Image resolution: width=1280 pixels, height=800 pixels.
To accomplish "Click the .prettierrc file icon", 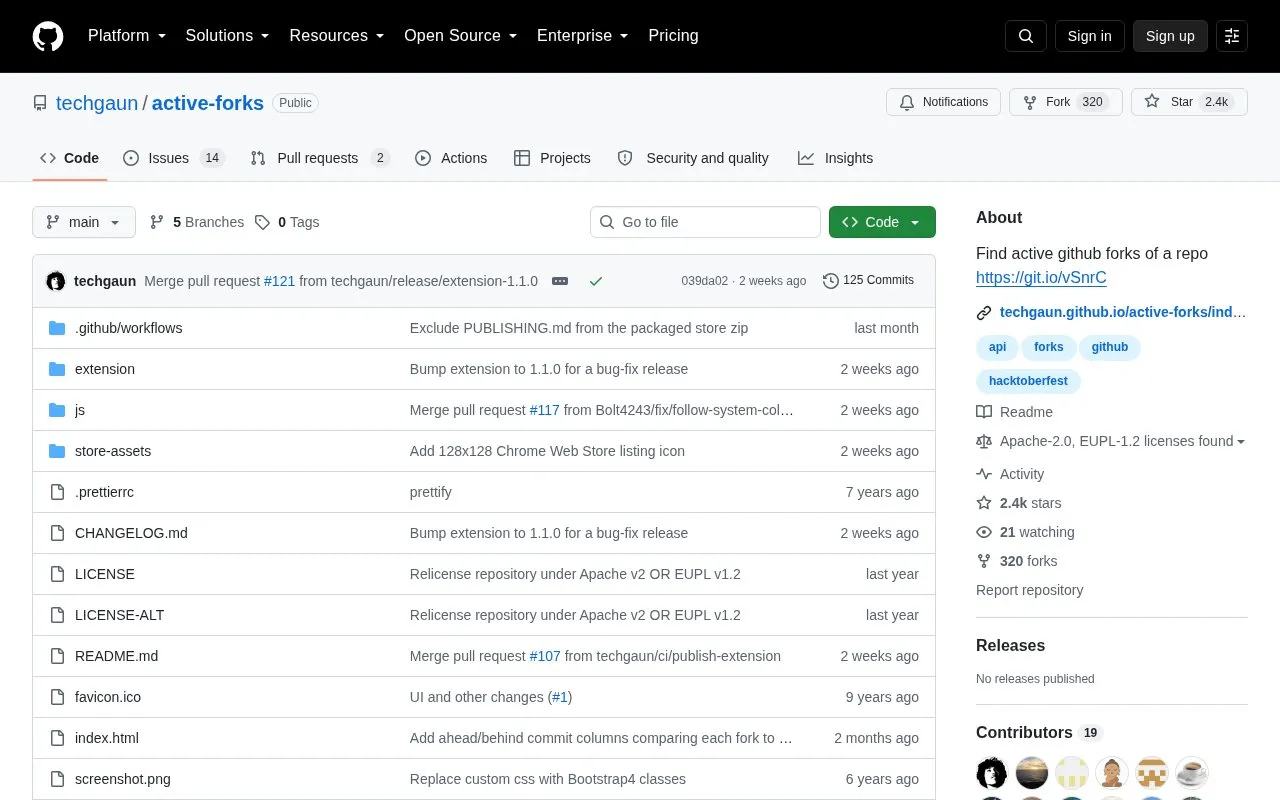I will click(57, 492).
